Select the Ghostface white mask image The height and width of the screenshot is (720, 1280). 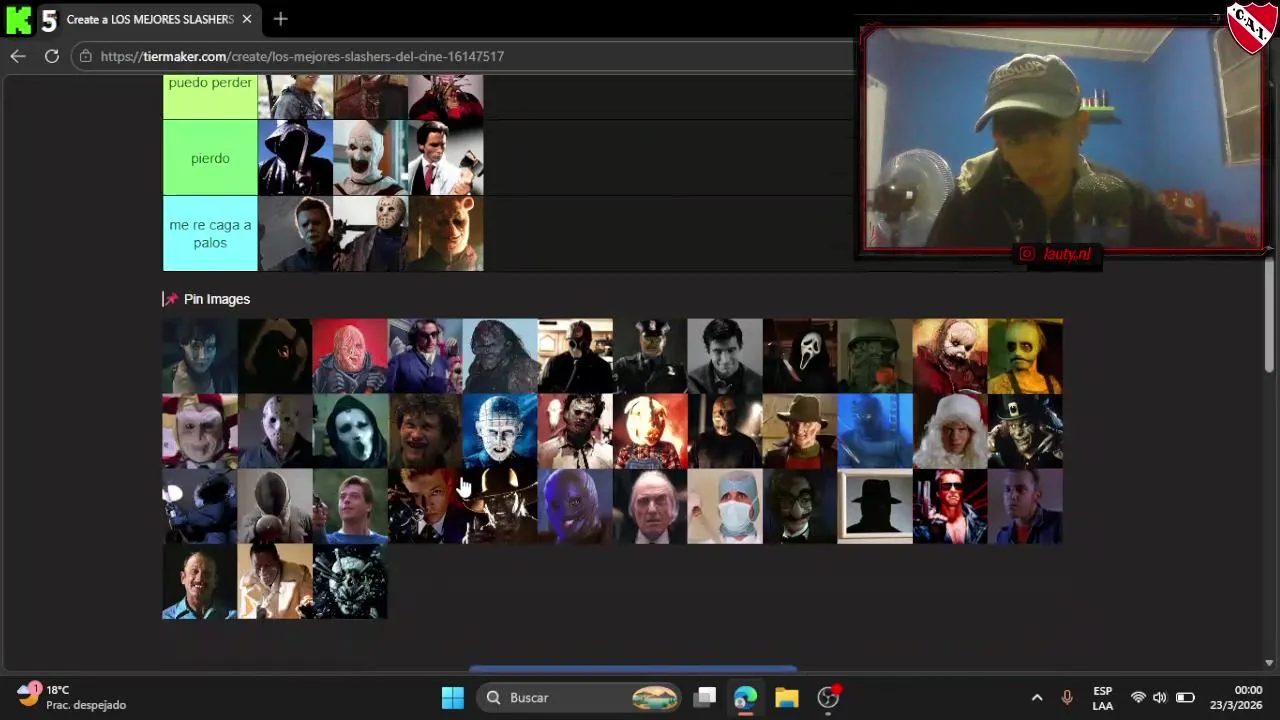click(800, 356)
